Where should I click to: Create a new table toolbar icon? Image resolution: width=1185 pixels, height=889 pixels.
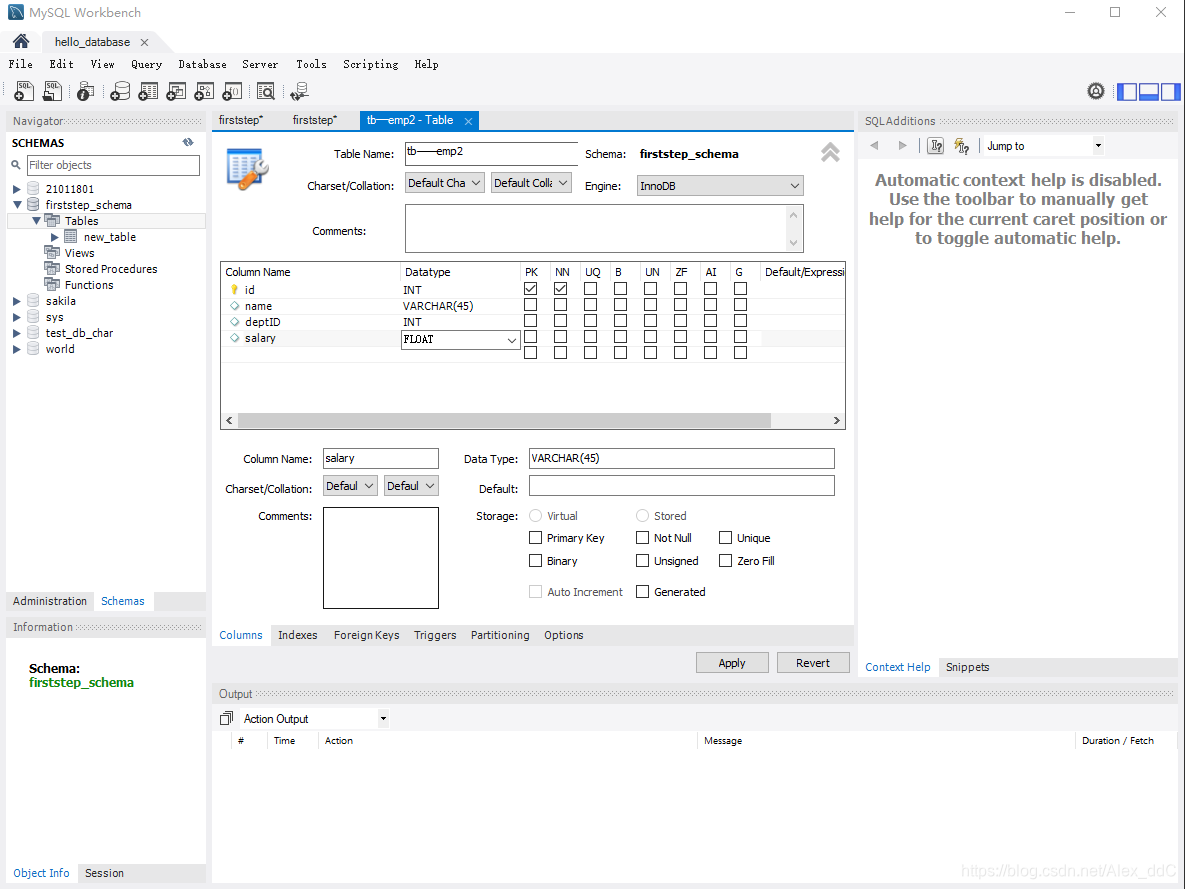click(148, 91)
